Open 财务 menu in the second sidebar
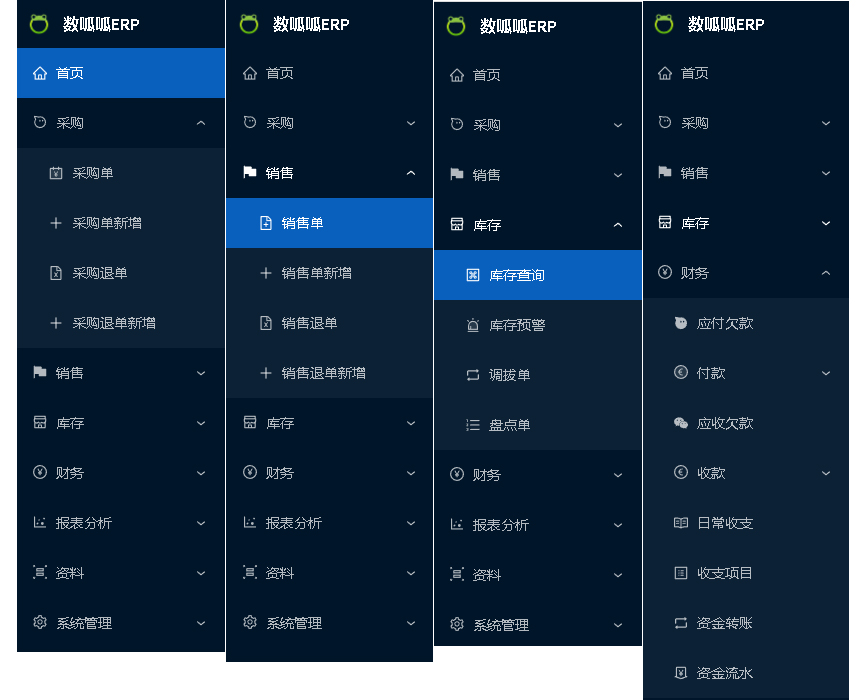The image size is (861, 700). click(329, 473)
